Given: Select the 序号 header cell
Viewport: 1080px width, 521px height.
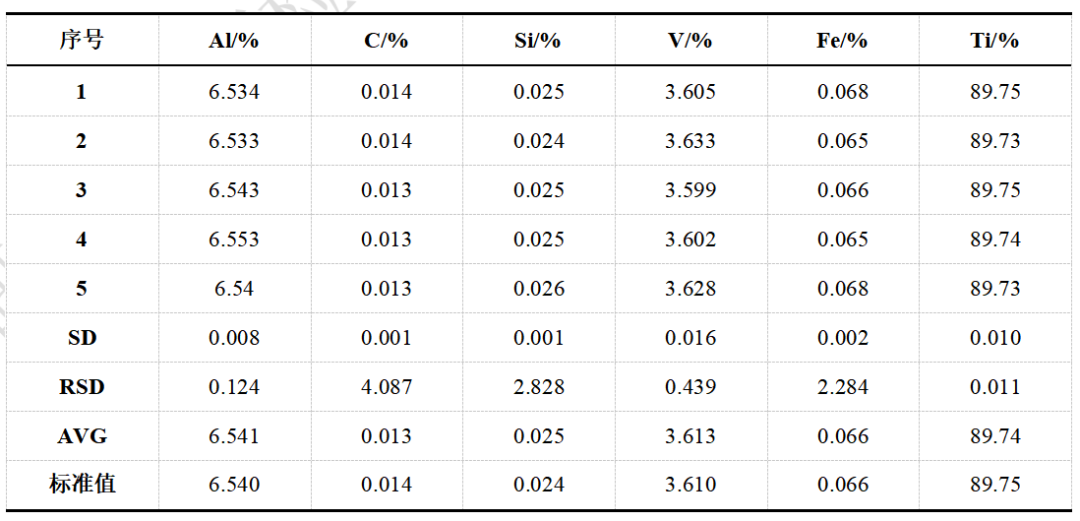Looking at the screenshot, I should pos(81,41).
